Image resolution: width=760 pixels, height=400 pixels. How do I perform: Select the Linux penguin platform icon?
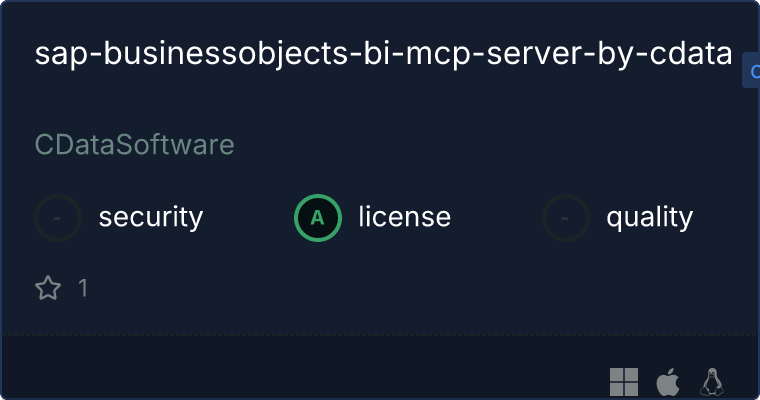coord(712,382)
